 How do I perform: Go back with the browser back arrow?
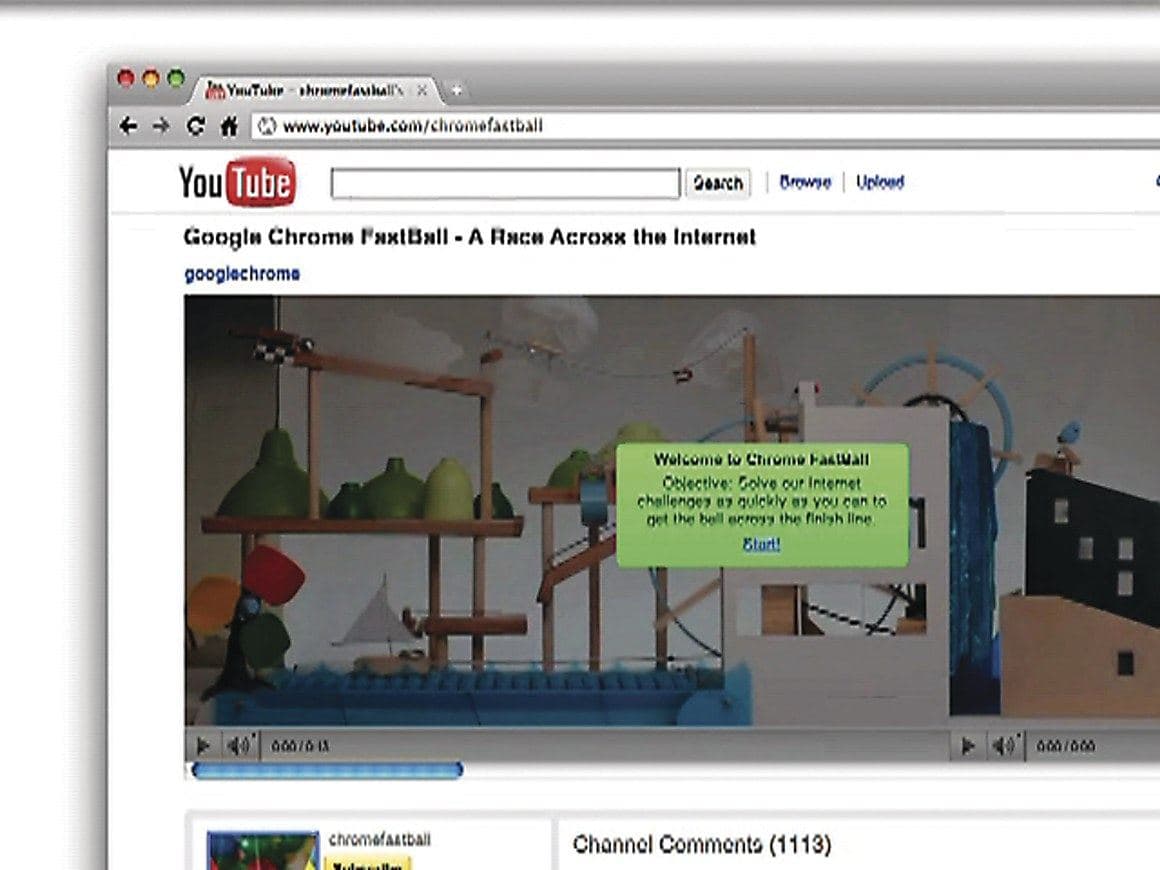click(x=128, y=126)
